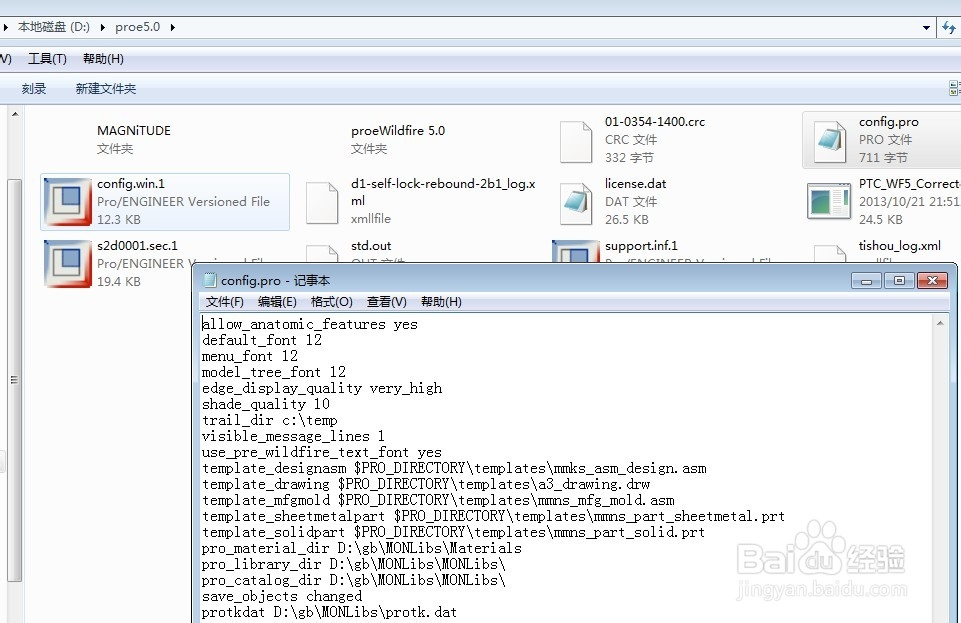This screenshot has height=623, width=961.
Task: Click the template_designasm line
Action: click(x=454, y=468)
